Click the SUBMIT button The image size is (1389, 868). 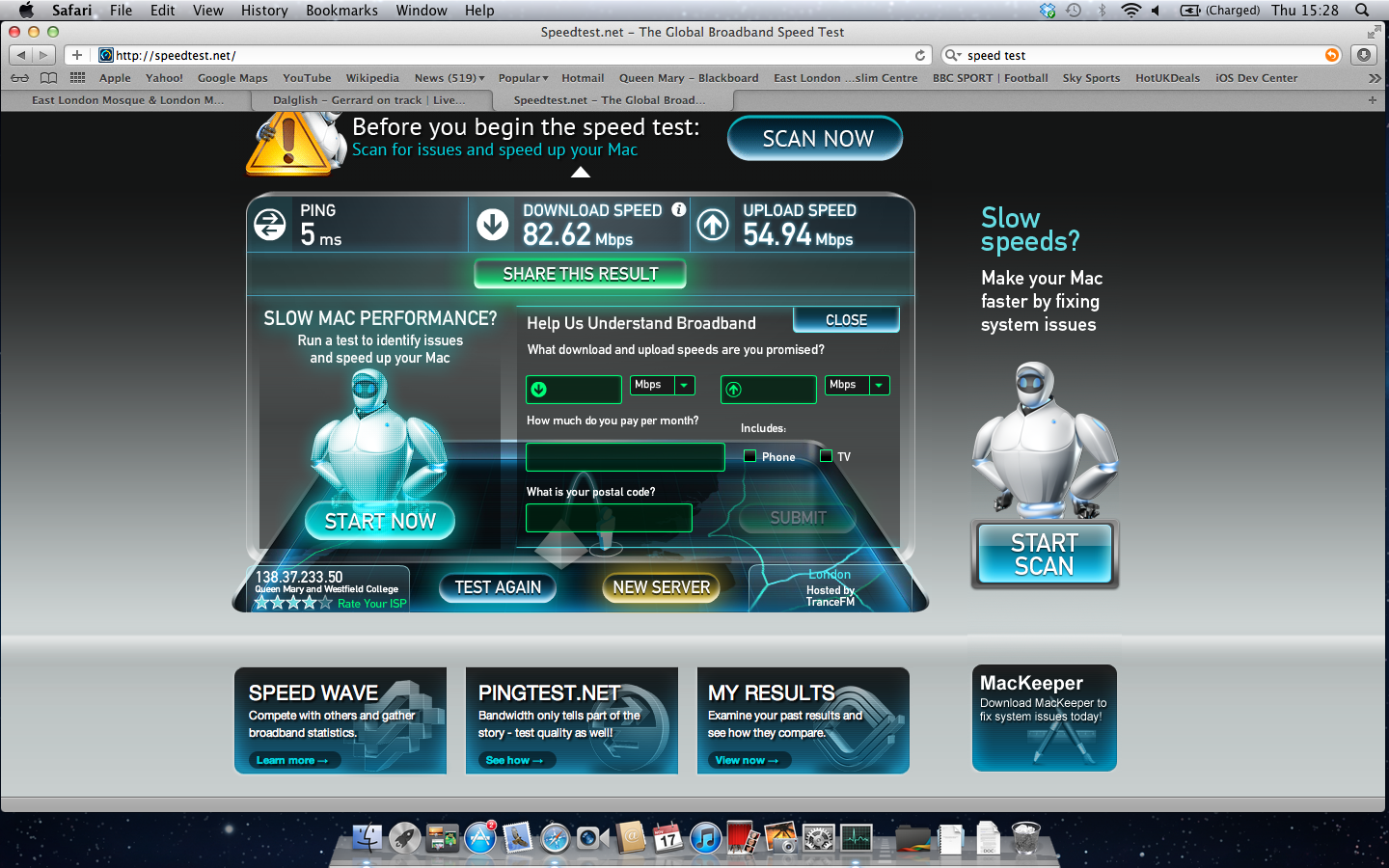[798, 518]
